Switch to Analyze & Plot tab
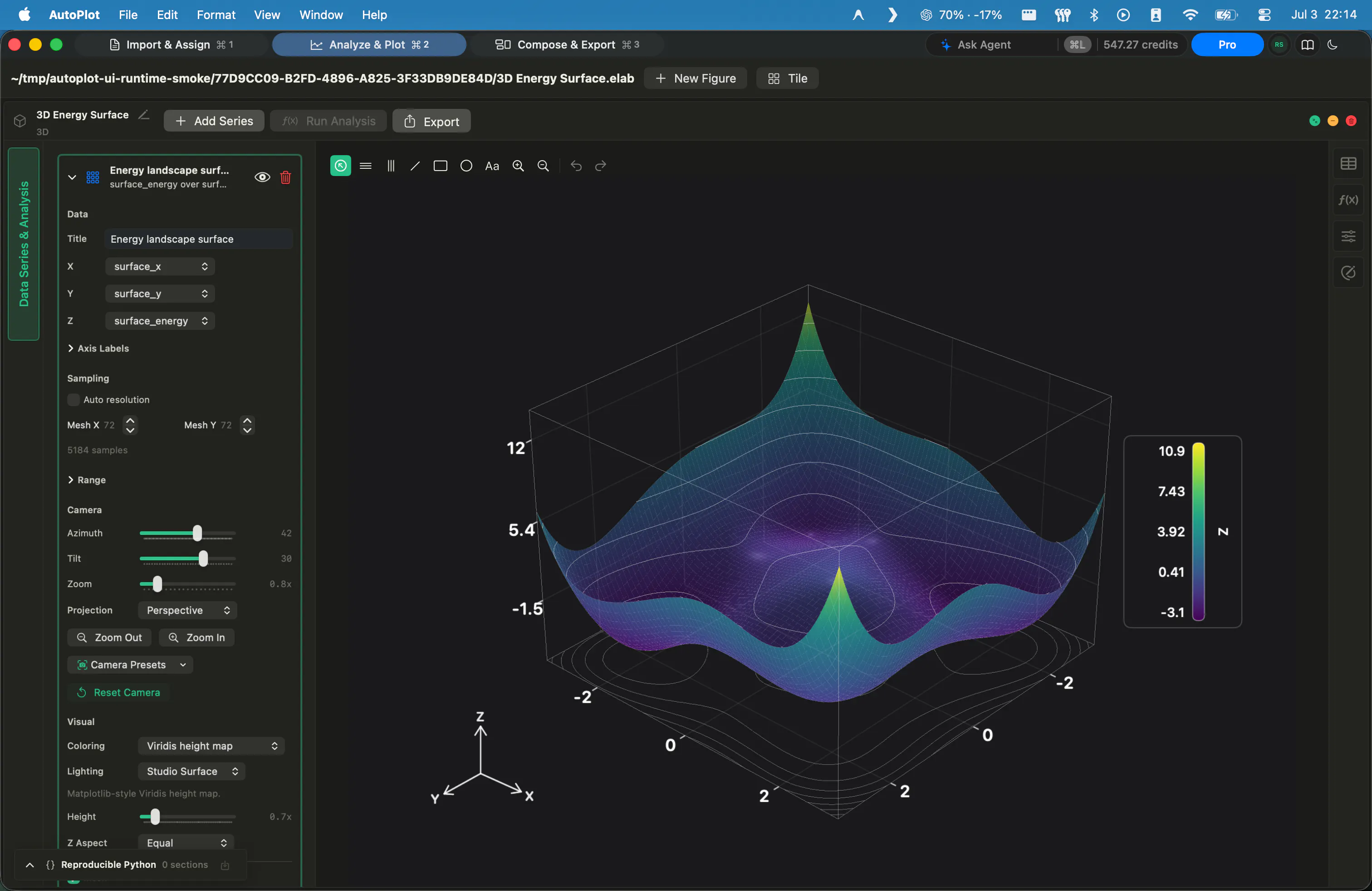This screenshot has width=1372, height=891. (369, 45)
